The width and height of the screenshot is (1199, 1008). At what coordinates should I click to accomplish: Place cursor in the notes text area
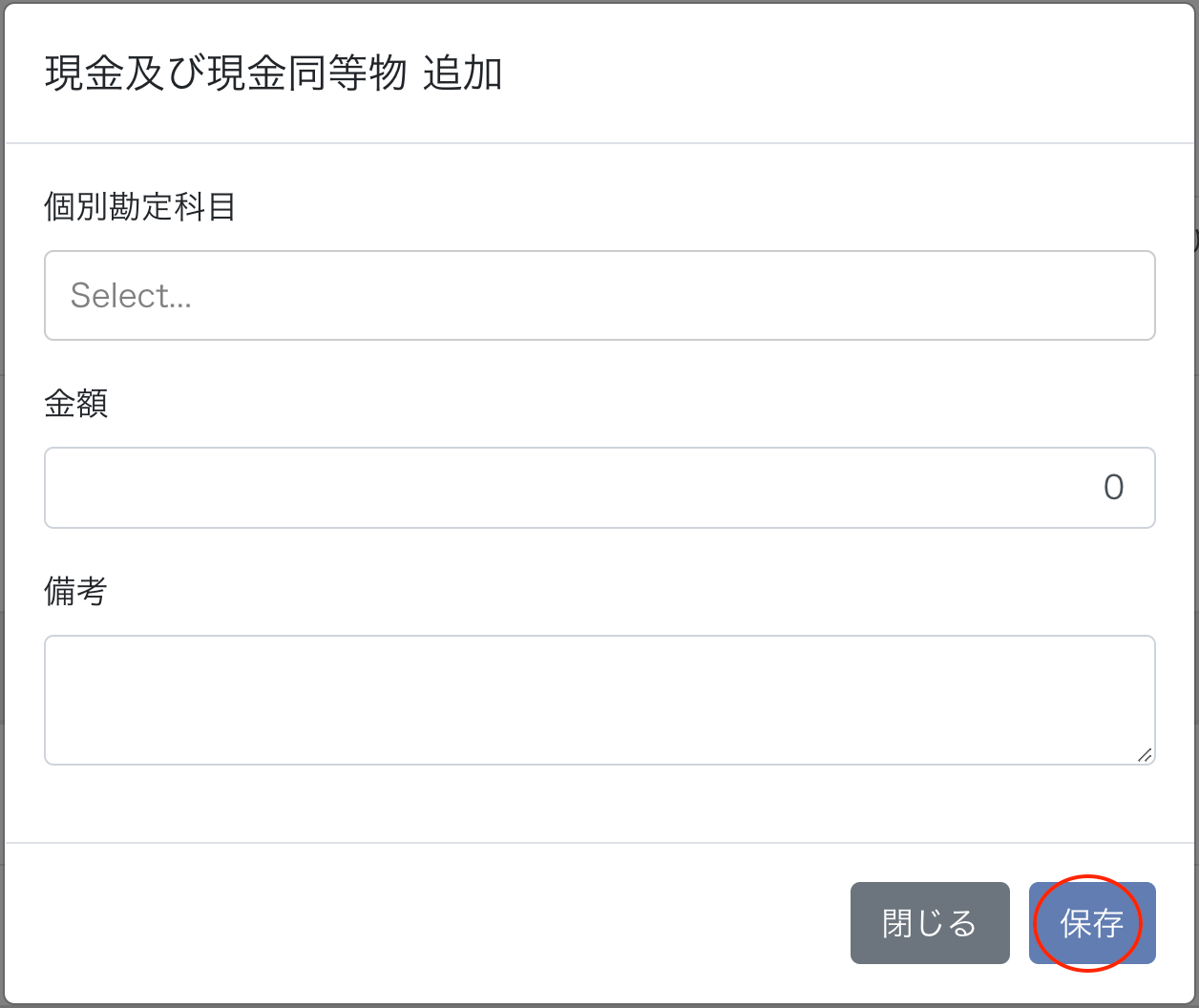pyautogui.click(x=599, y=700)
